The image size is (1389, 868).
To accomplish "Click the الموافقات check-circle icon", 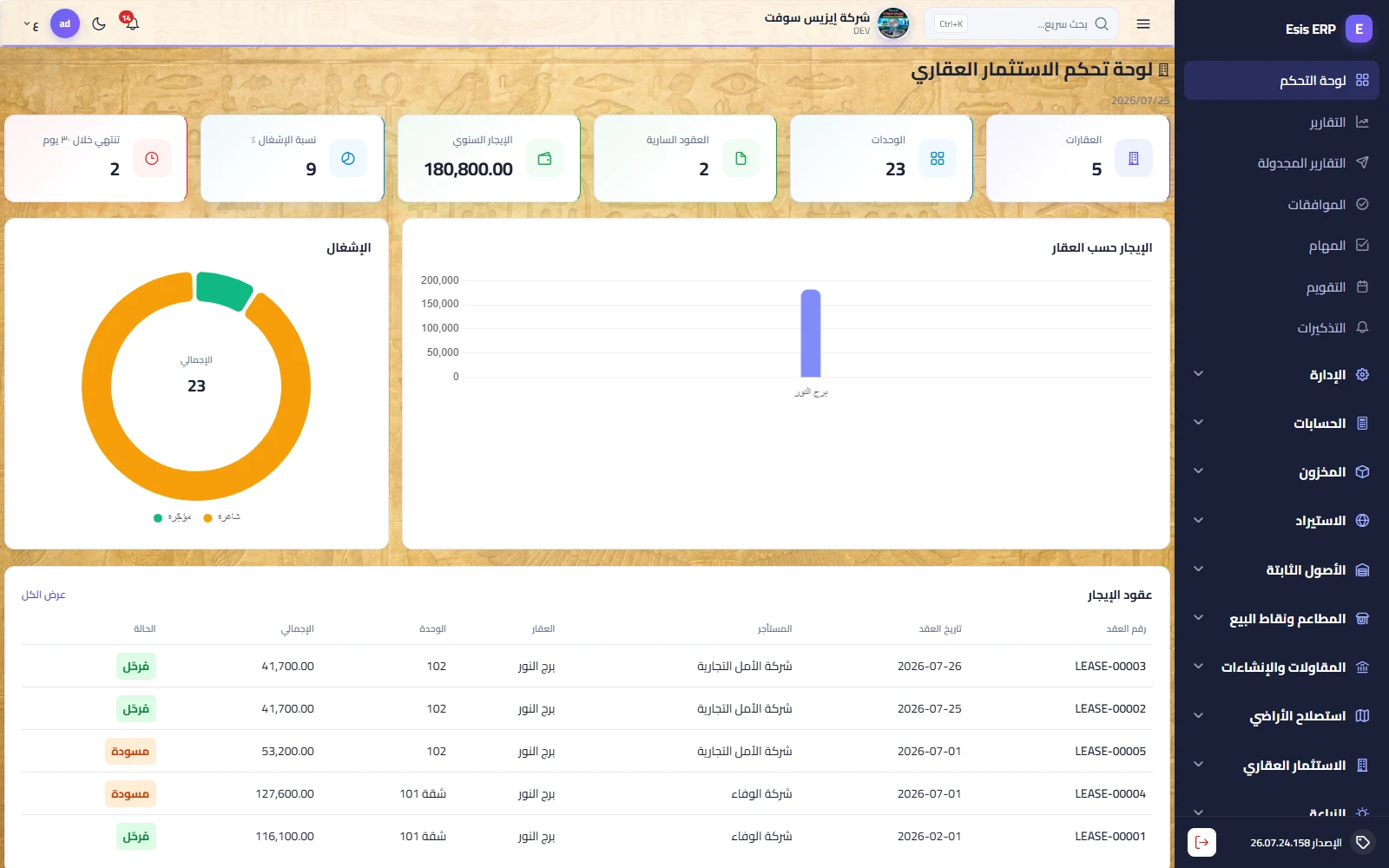I will pyautogui.click(x=1362, y=204).
